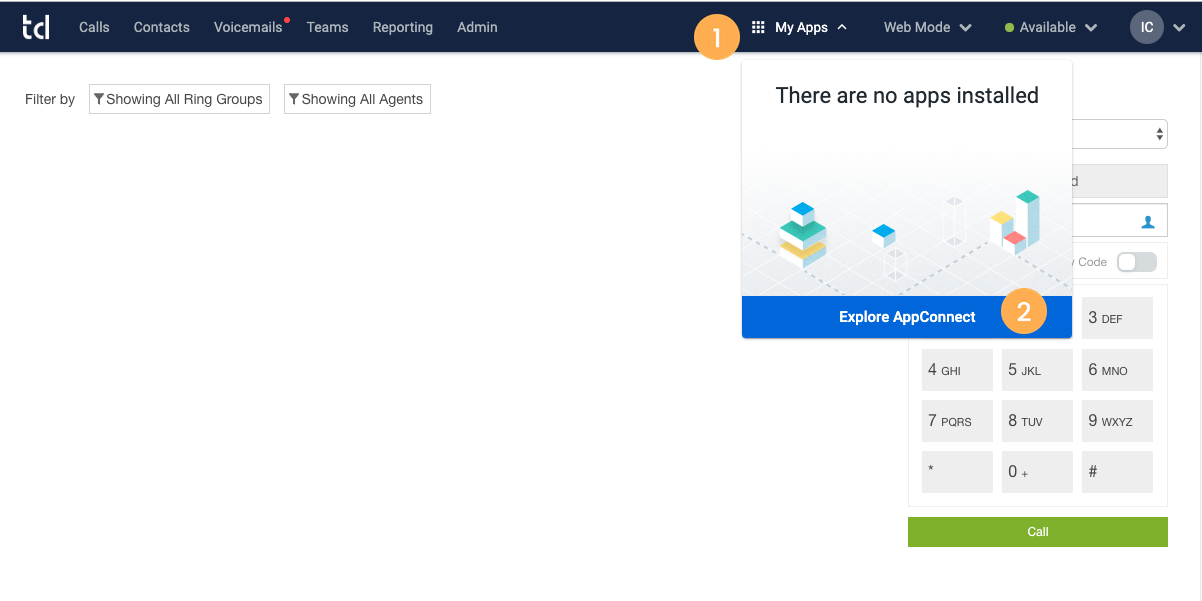Click the td logo in the navbar
Viewport: 1202px width, 601px height.
pyautogui.click(x=36, y=27)
